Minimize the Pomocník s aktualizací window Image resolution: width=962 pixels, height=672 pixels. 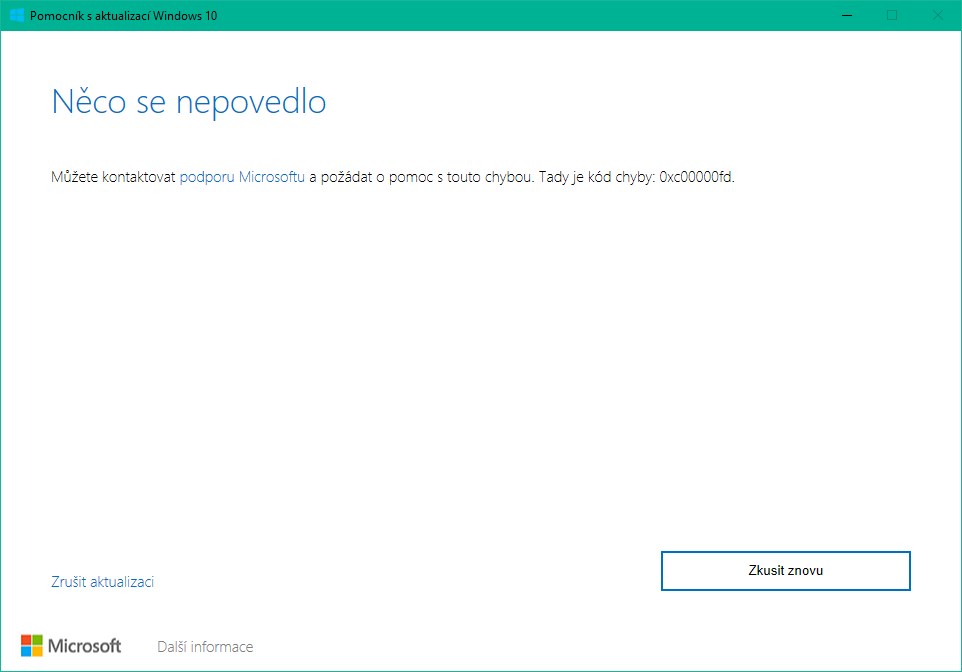847,15
